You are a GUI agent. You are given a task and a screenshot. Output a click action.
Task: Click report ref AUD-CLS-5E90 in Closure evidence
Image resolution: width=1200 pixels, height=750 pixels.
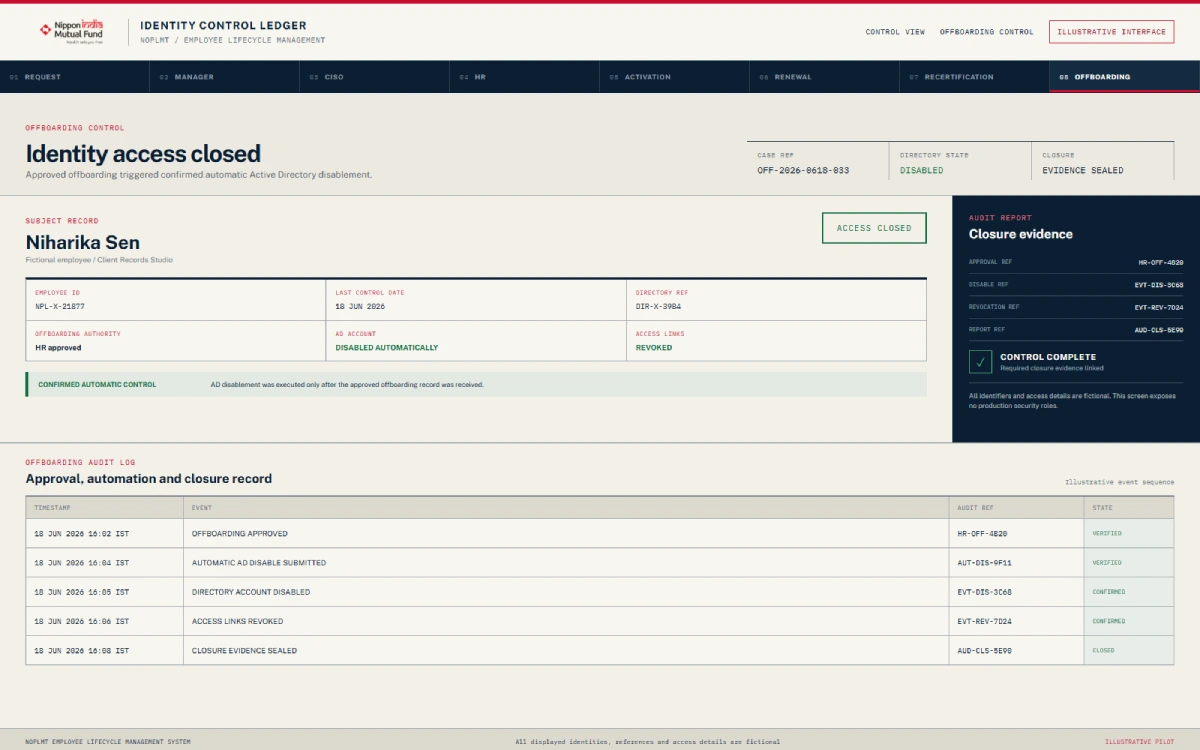point(1160,330)
